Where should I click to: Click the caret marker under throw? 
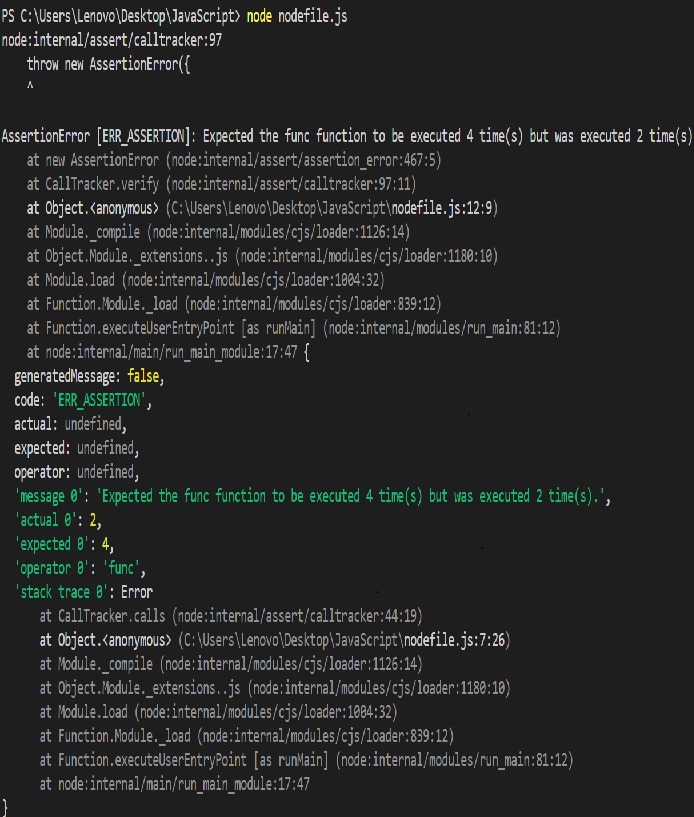tap(30, 87)
